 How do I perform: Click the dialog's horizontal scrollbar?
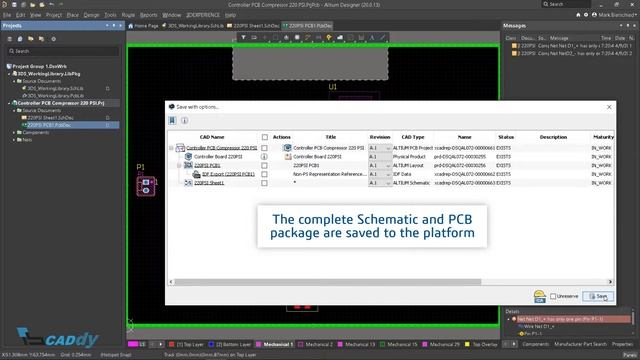pyautogui.click(x=328, y=282)
